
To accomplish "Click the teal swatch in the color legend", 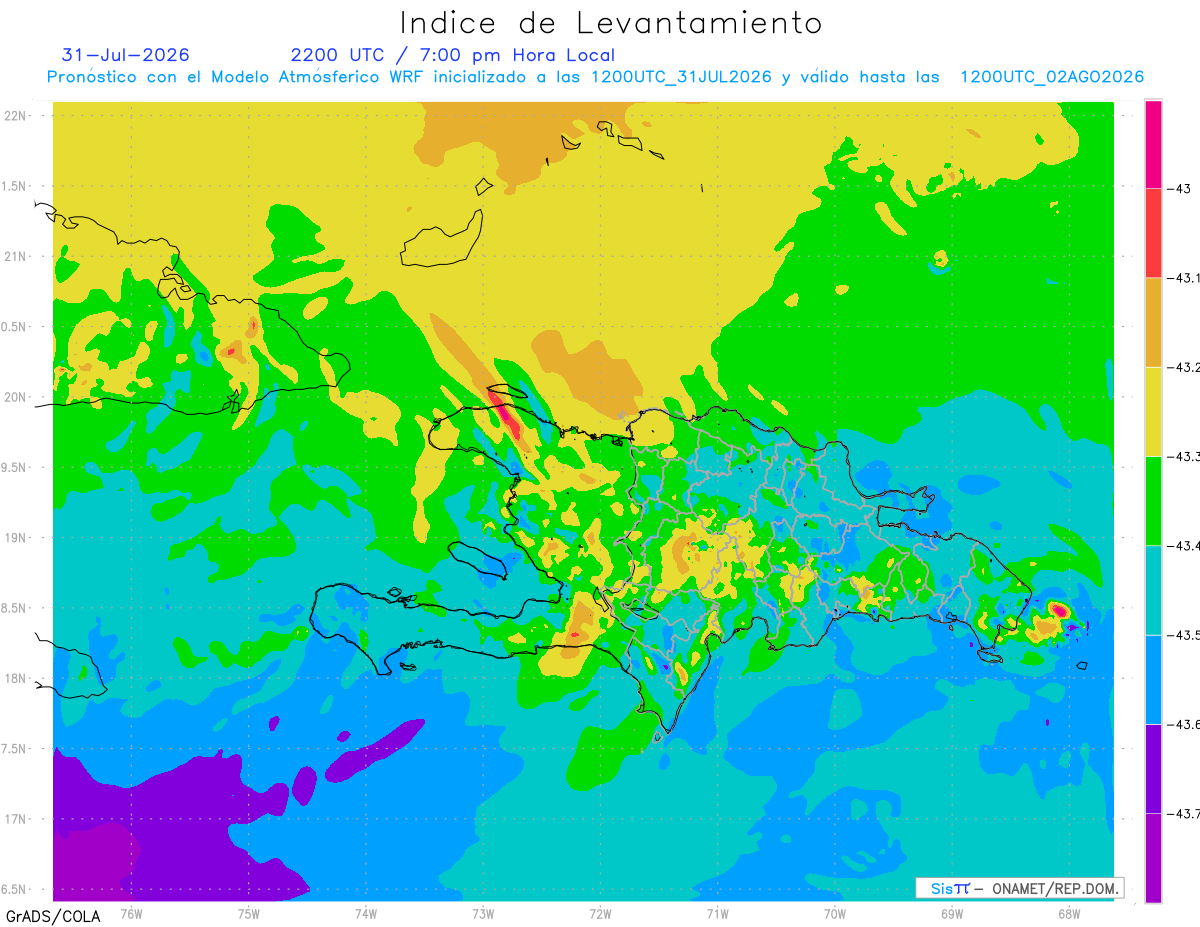I will click(x=1153, y=590).
